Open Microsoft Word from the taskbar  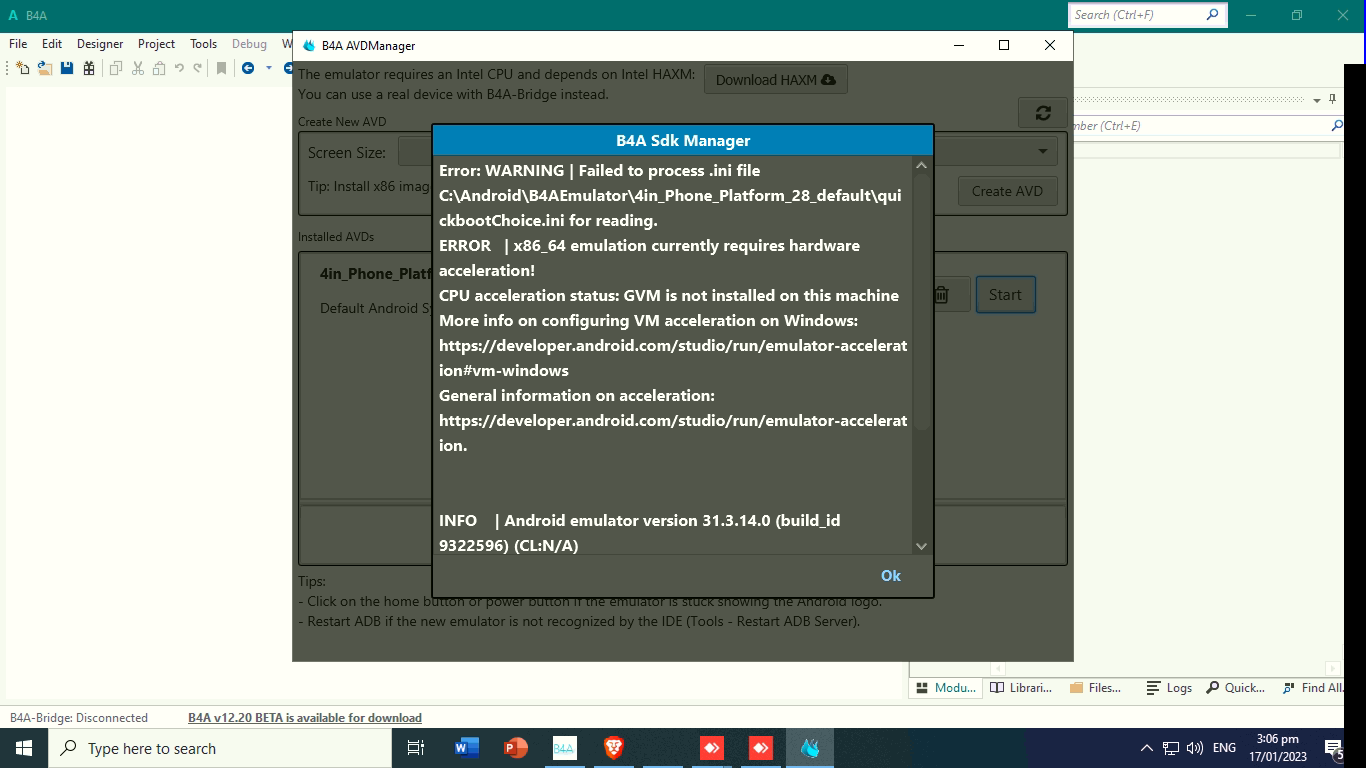(466, 748)
